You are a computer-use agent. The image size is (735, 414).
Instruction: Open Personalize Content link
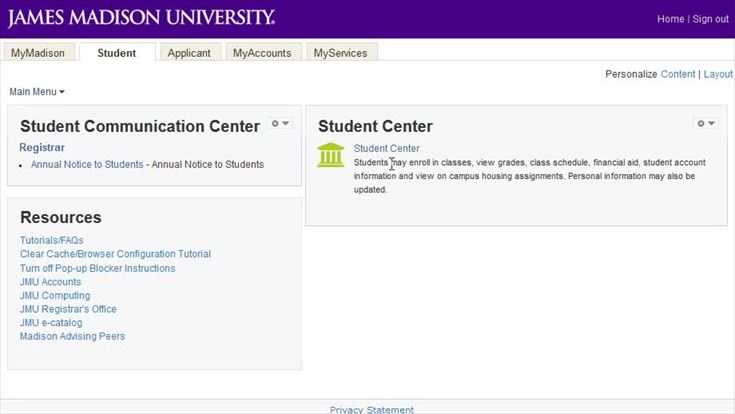[678, 74]
